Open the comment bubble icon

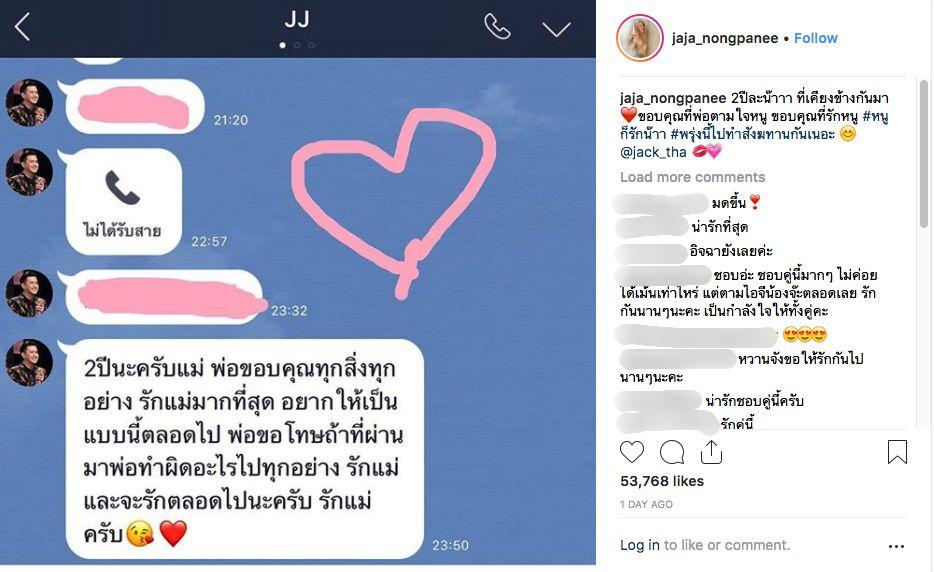click(672, 452)
